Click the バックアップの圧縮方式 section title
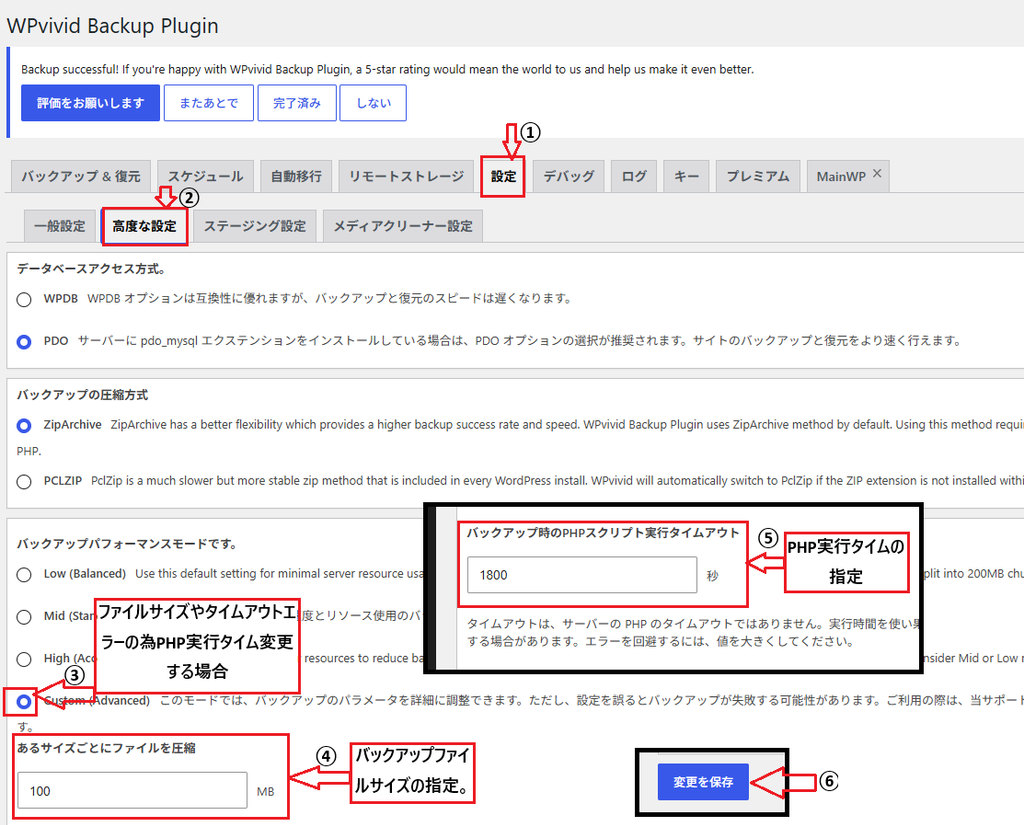Viewport: 1024px width, 825px height. point(82,395)
